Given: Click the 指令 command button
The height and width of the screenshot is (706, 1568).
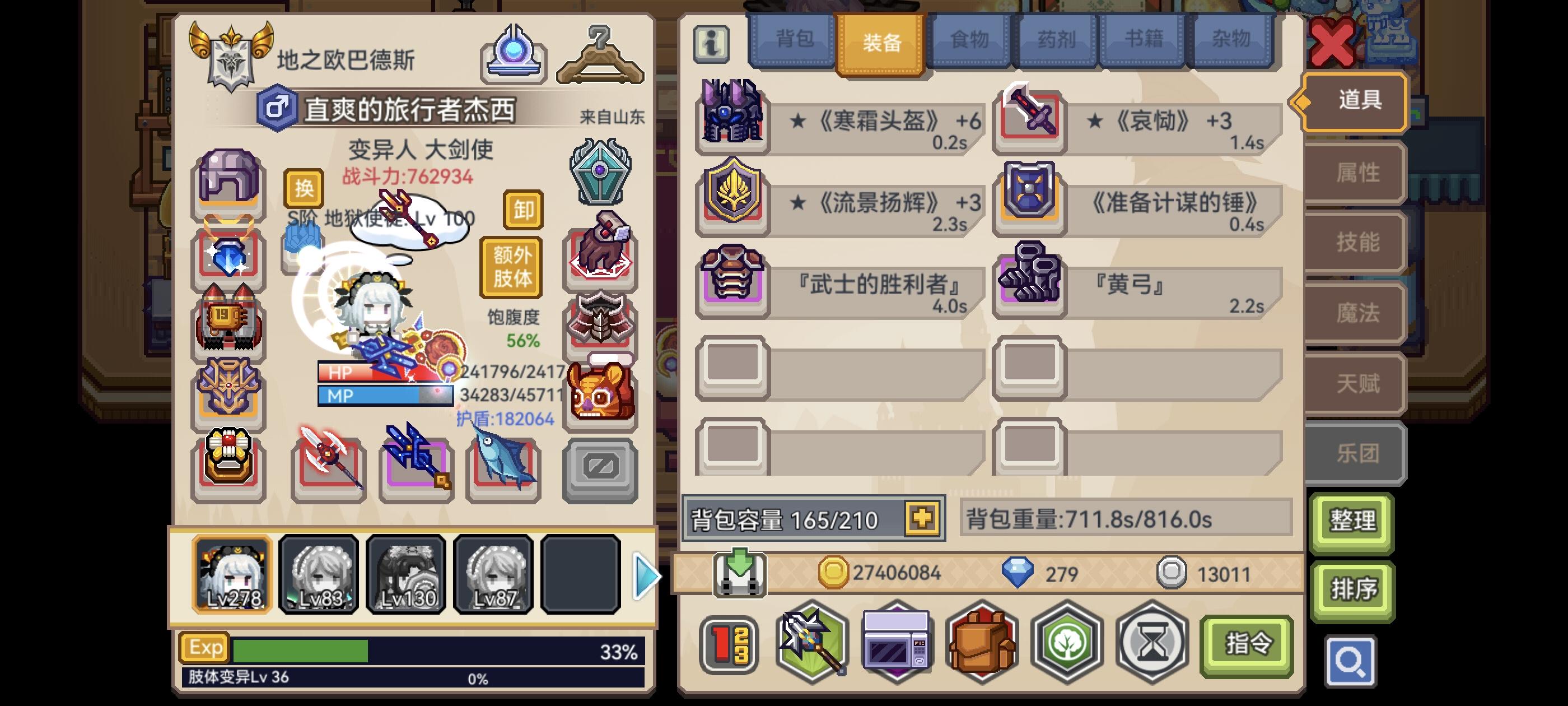Looking at the screenshot, I should point(1247,643).
